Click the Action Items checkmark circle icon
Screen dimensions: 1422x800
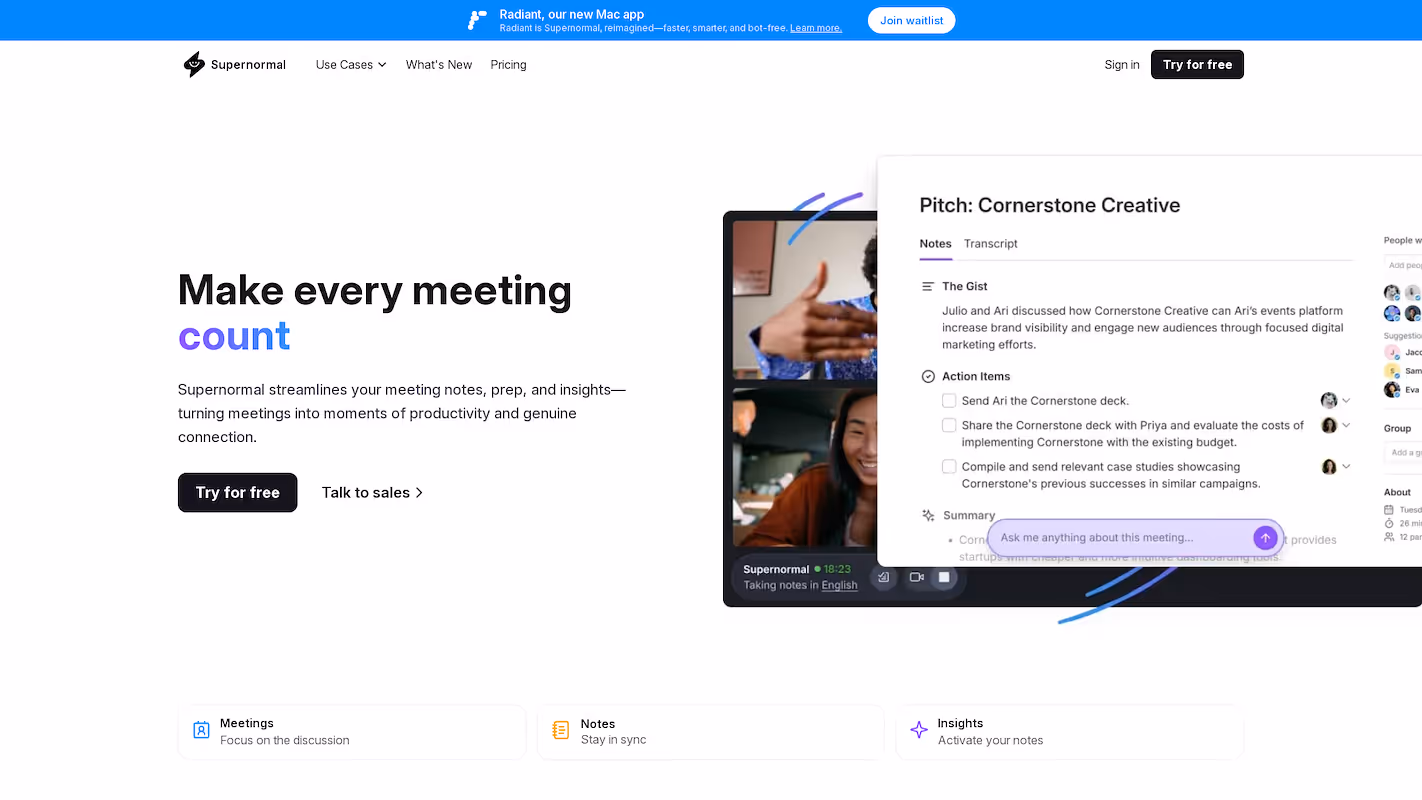pos(928,376)
